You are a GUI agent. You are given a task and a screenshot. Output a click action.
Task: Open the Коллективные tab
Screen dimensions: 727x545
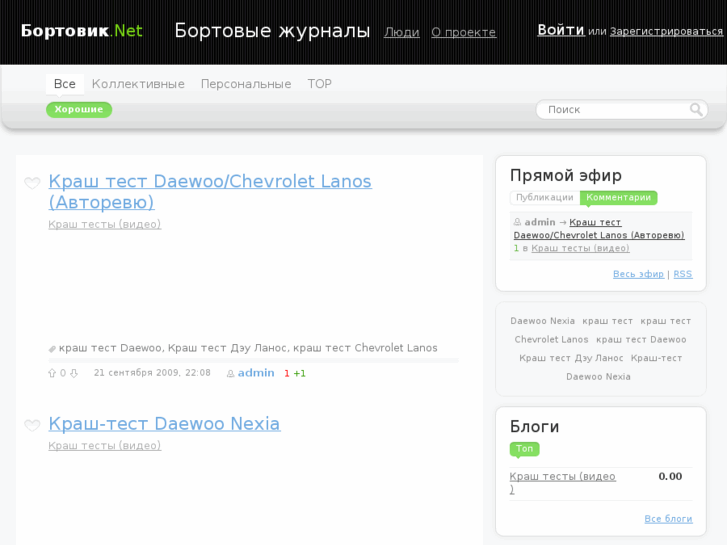click(138, 84)
